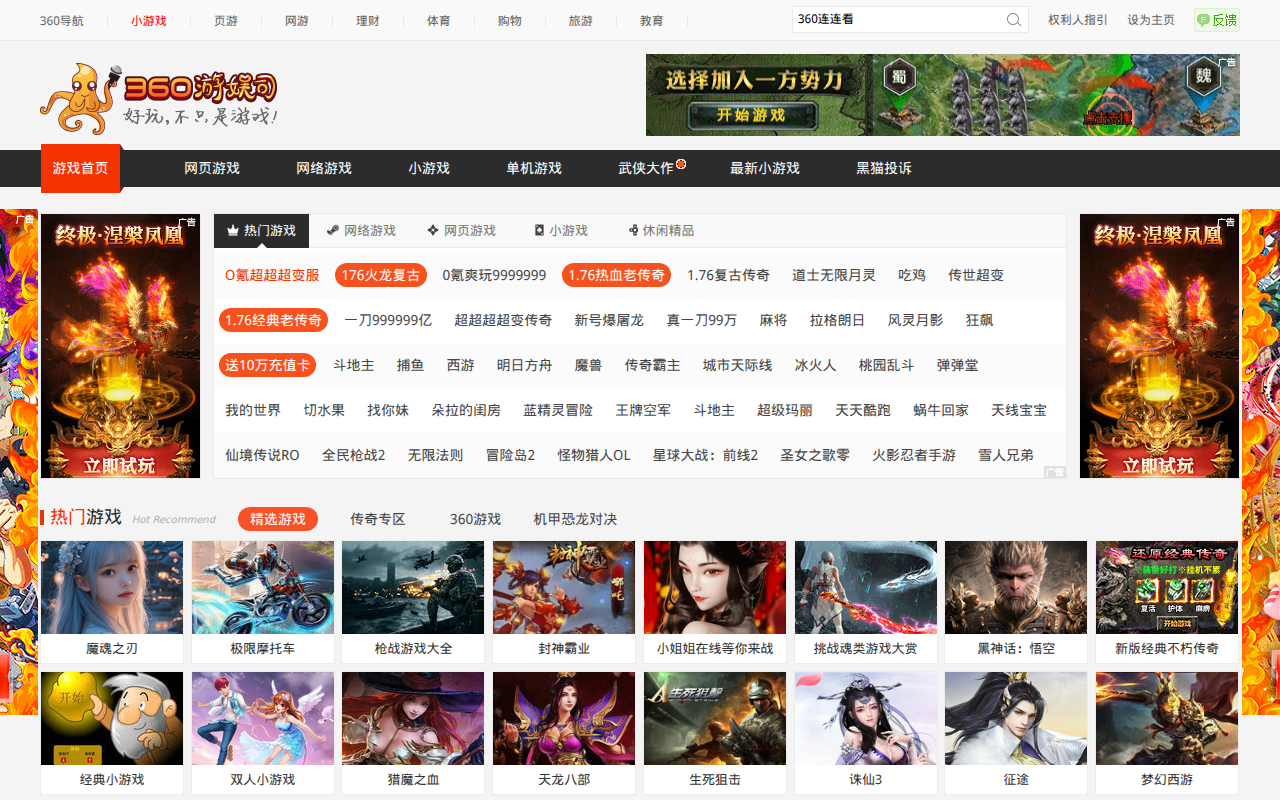Switch to 传奇专区 game filter

(377, 519)
